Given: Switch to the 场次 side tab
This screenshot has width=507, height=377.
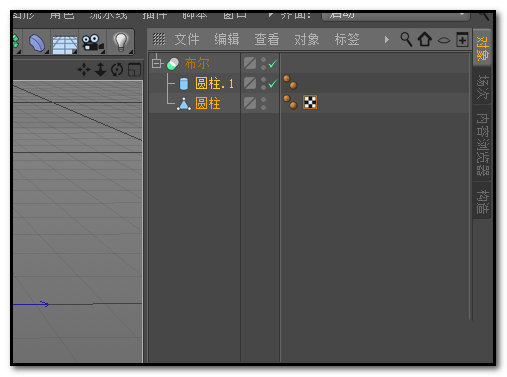Looking at the screenshot, I should [x=482, y=86].
